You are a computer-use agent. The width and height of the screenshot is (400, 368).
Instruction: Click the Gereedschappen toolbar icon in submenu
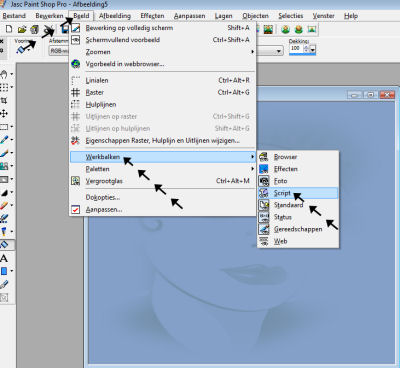pos(264,229)
